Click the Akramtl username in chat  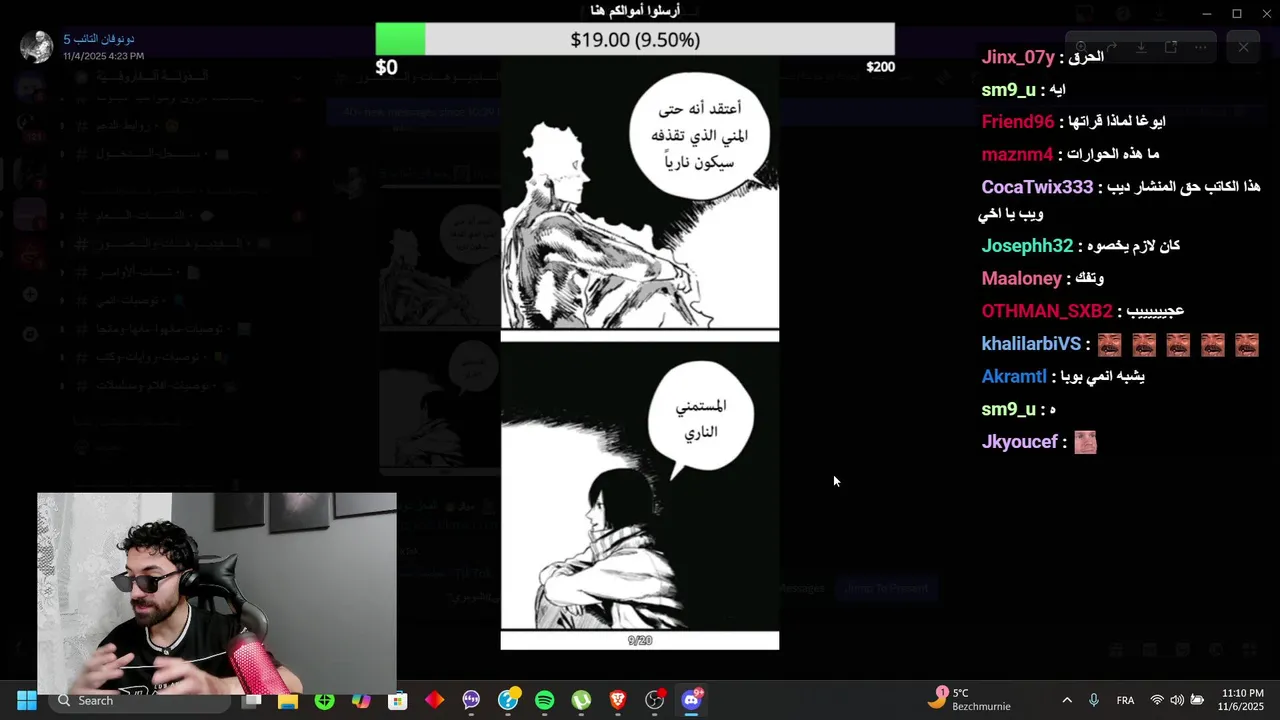1014,377
